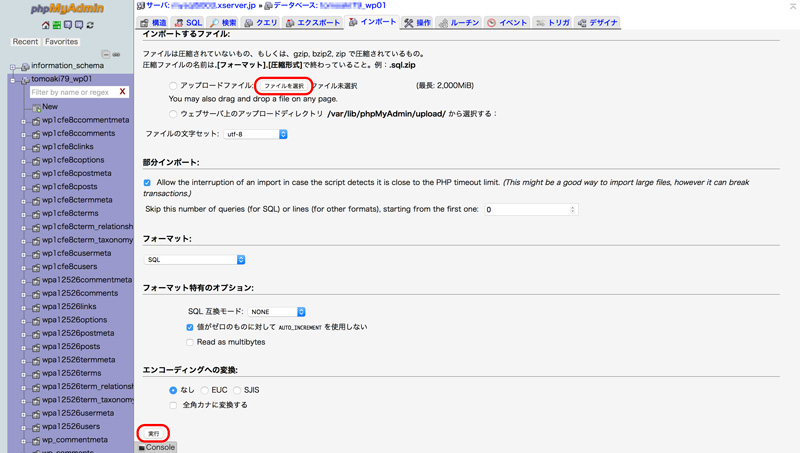Screen dimensions: 800x453
Task: Open the SQL 互換モード NONE dropdown
Action: click(x=277, y=312)
